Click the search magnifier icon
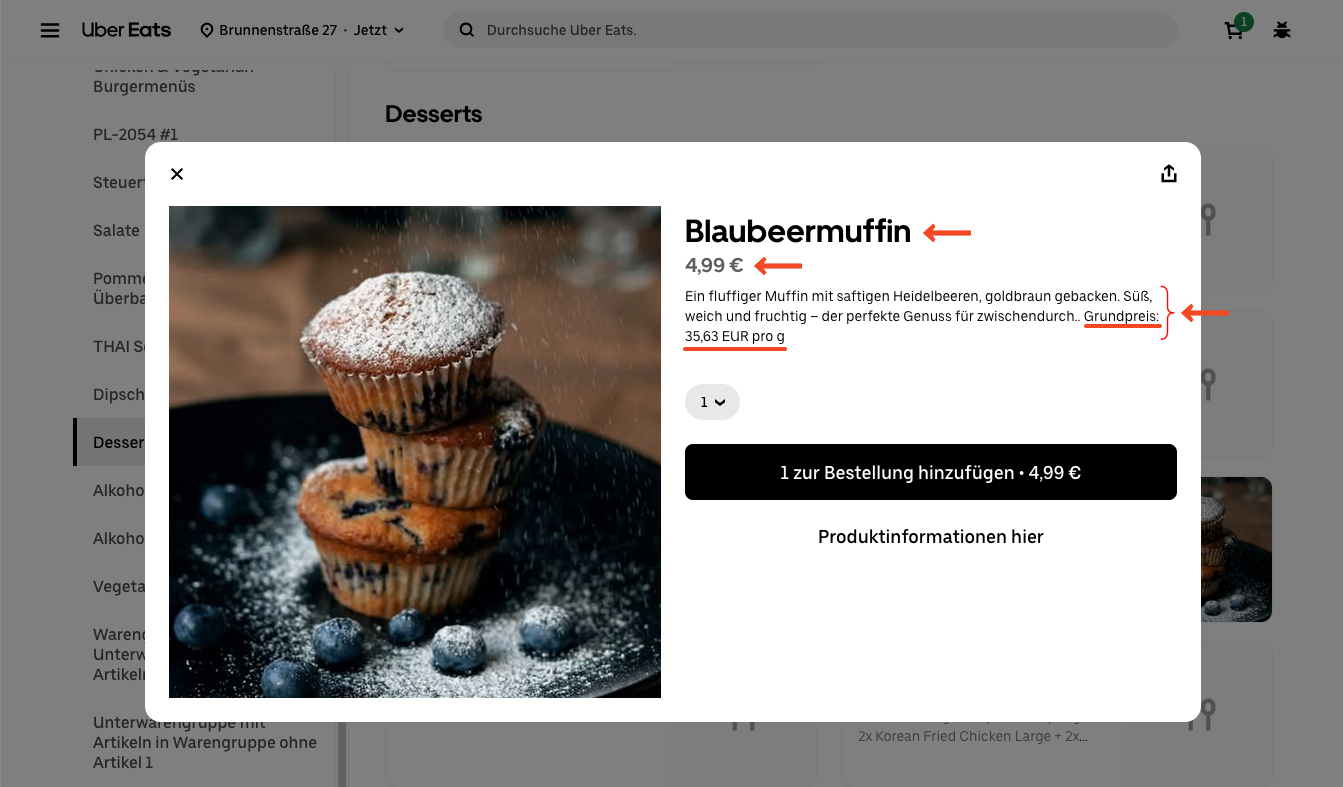The width and height of the screenshot is (1343, 787). coord(466,30)
